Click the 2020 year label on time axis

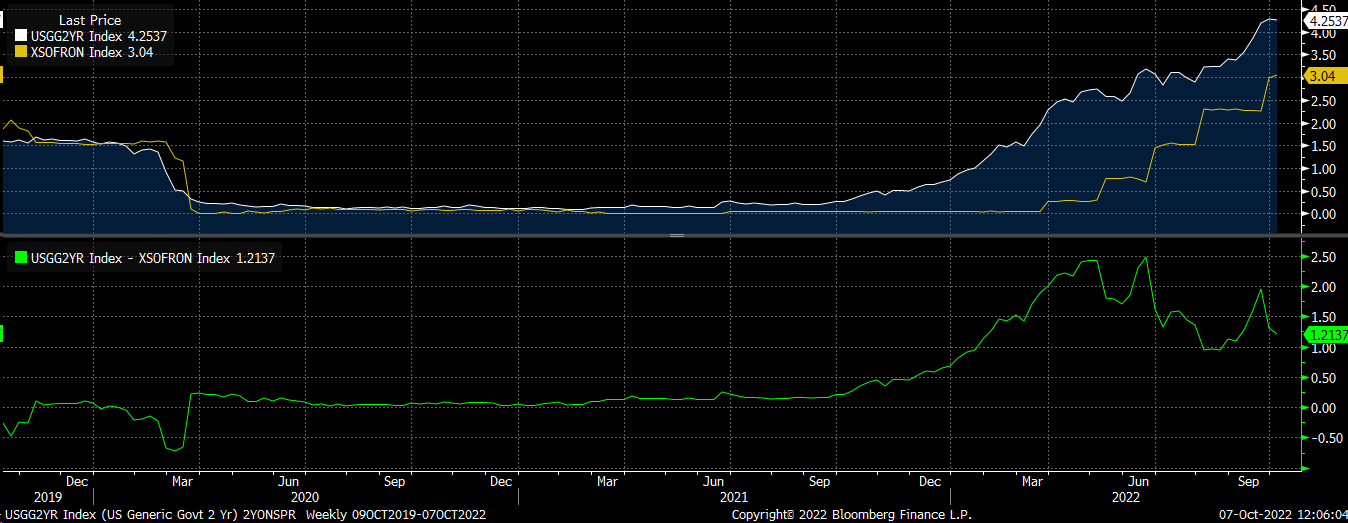click(303, 497)
